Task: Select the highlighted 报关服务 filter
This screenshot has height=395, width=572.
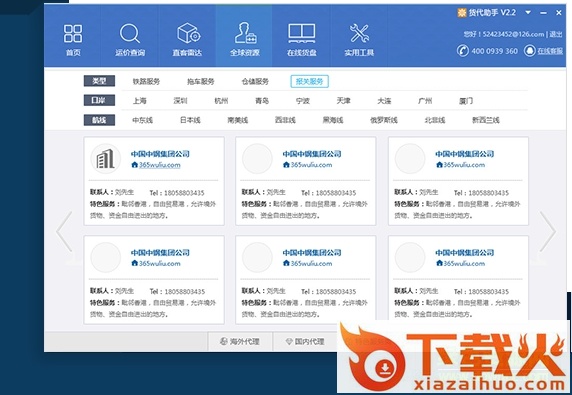Action: pos(310,81)
